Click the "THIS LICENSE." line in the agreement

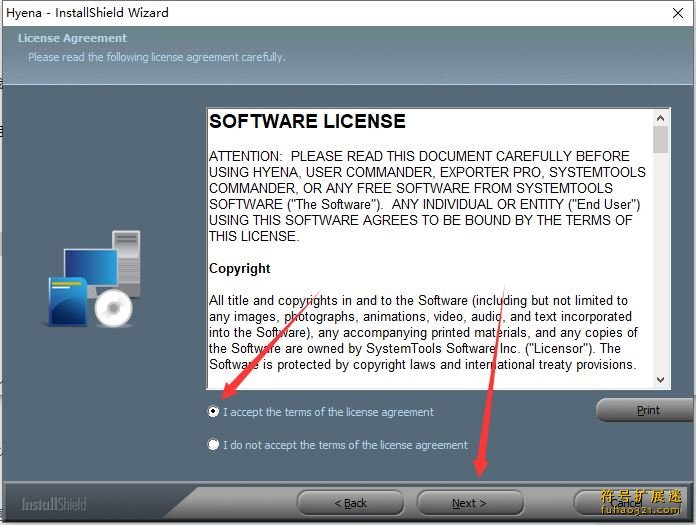pos(254,237)
